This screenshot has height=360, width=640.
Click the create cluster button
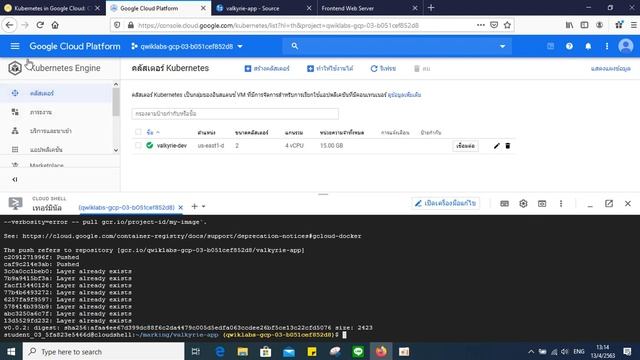click(267, 68)
